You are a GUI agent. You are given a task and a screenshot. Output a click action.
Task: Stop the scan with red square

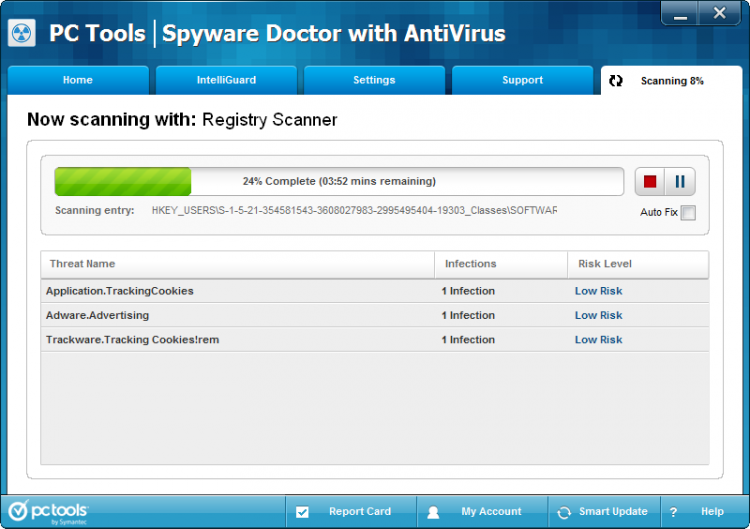coord(650,182)
